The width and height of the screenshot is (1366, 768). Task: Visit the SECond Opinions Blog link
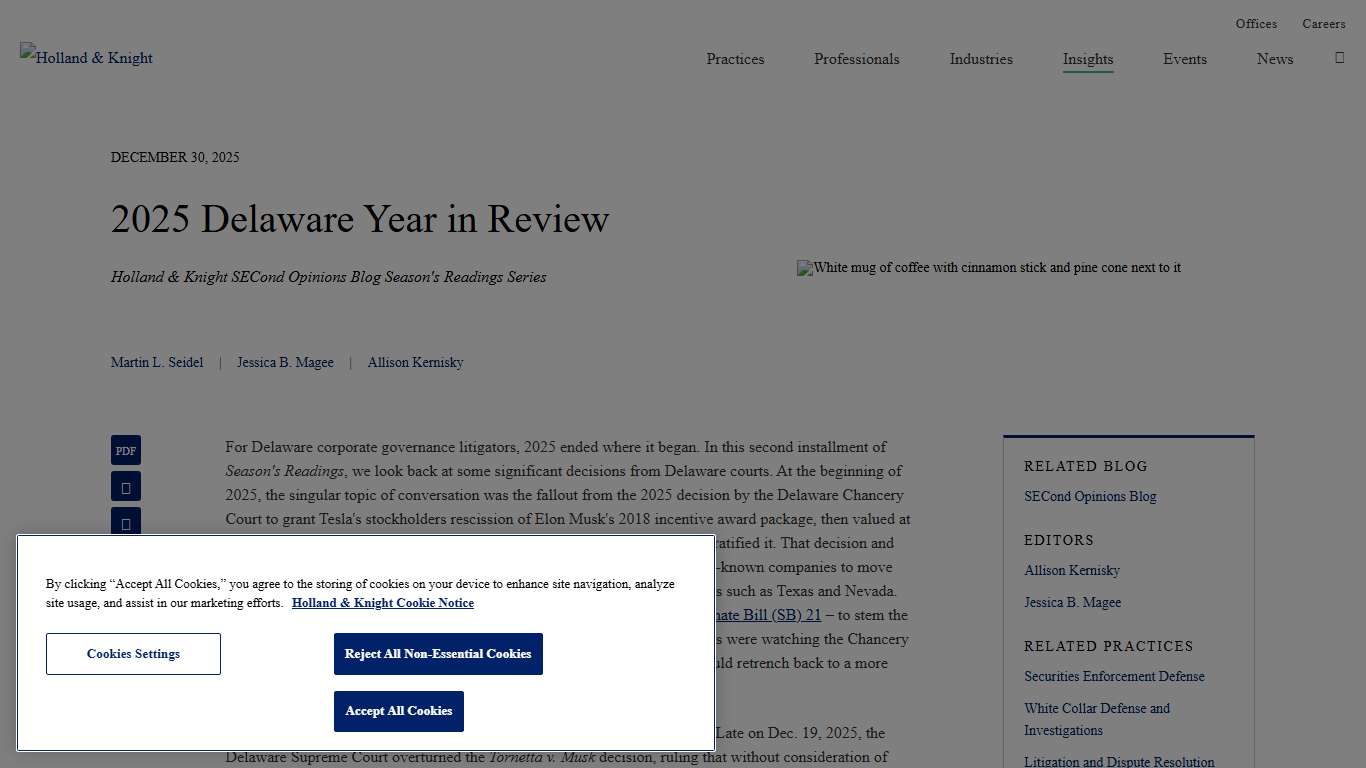point(1090,496)
